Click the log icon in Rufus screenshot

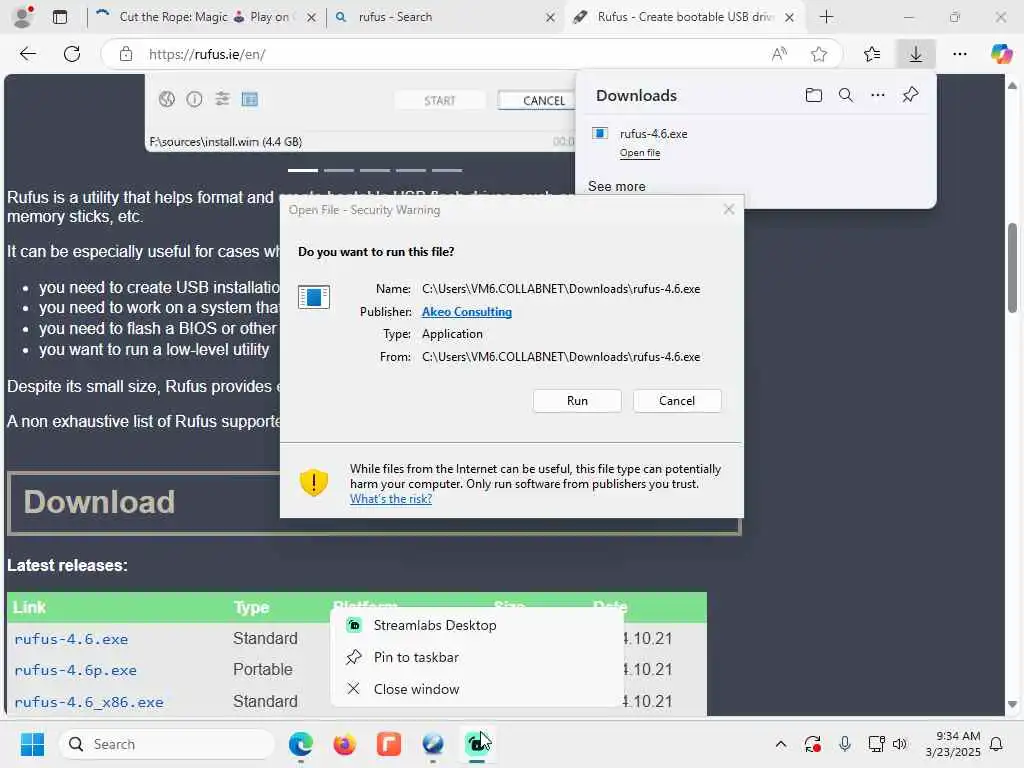tap(249, 99)
